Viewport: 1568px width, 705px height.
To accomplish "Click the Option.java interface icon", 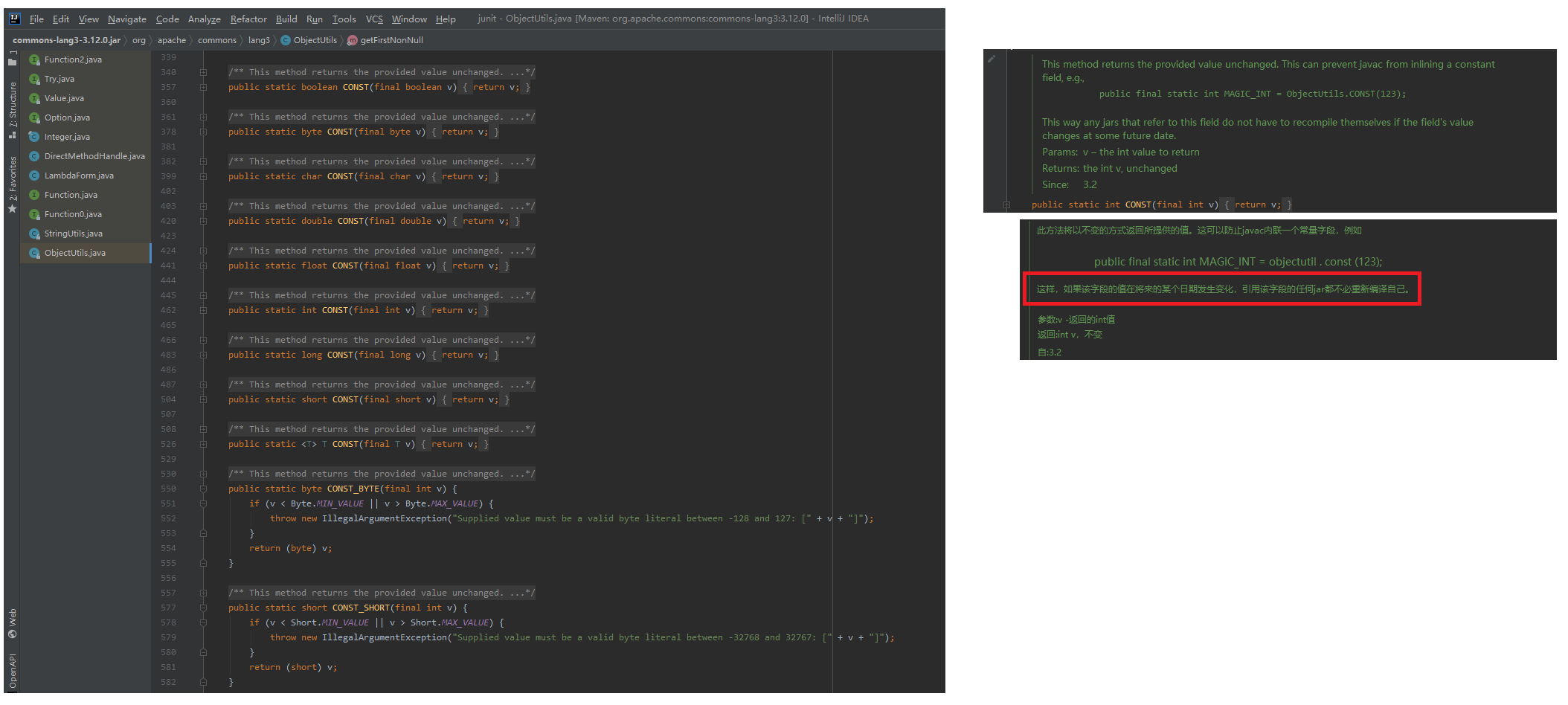I will pyautogui.click(x=34, y=117).
